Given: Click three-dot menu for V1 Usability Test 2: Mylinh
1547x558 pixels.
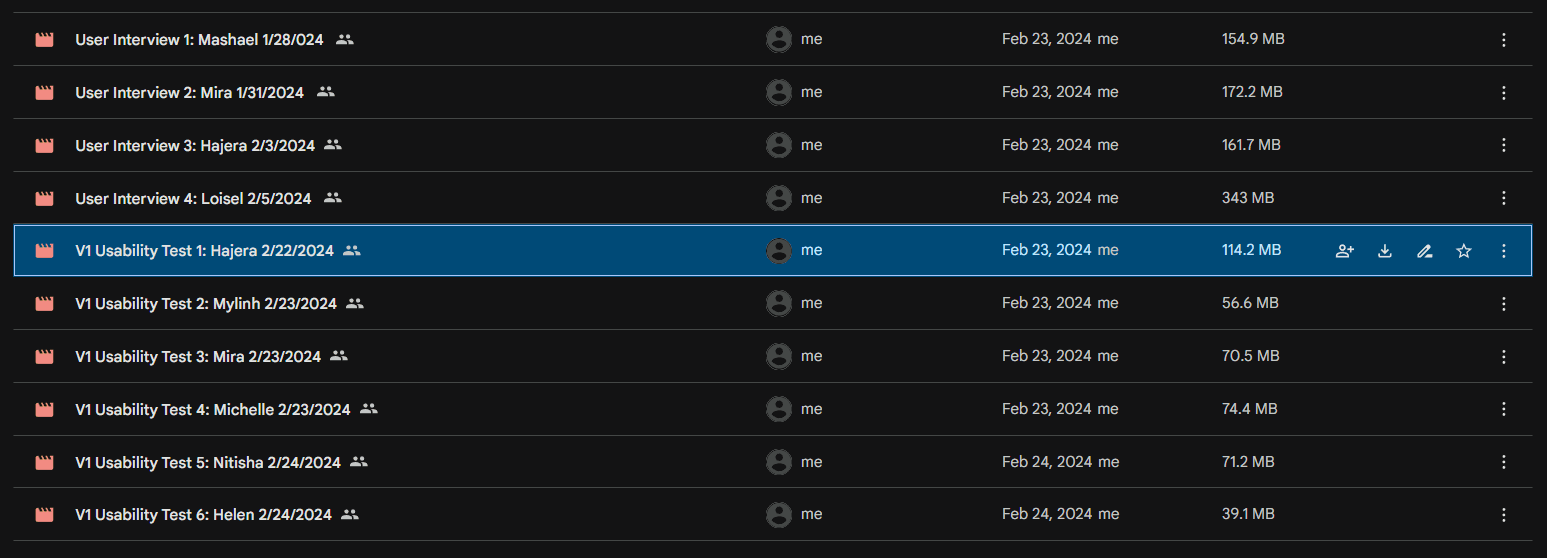Looking at the screenshot, I should point(1504,303).
